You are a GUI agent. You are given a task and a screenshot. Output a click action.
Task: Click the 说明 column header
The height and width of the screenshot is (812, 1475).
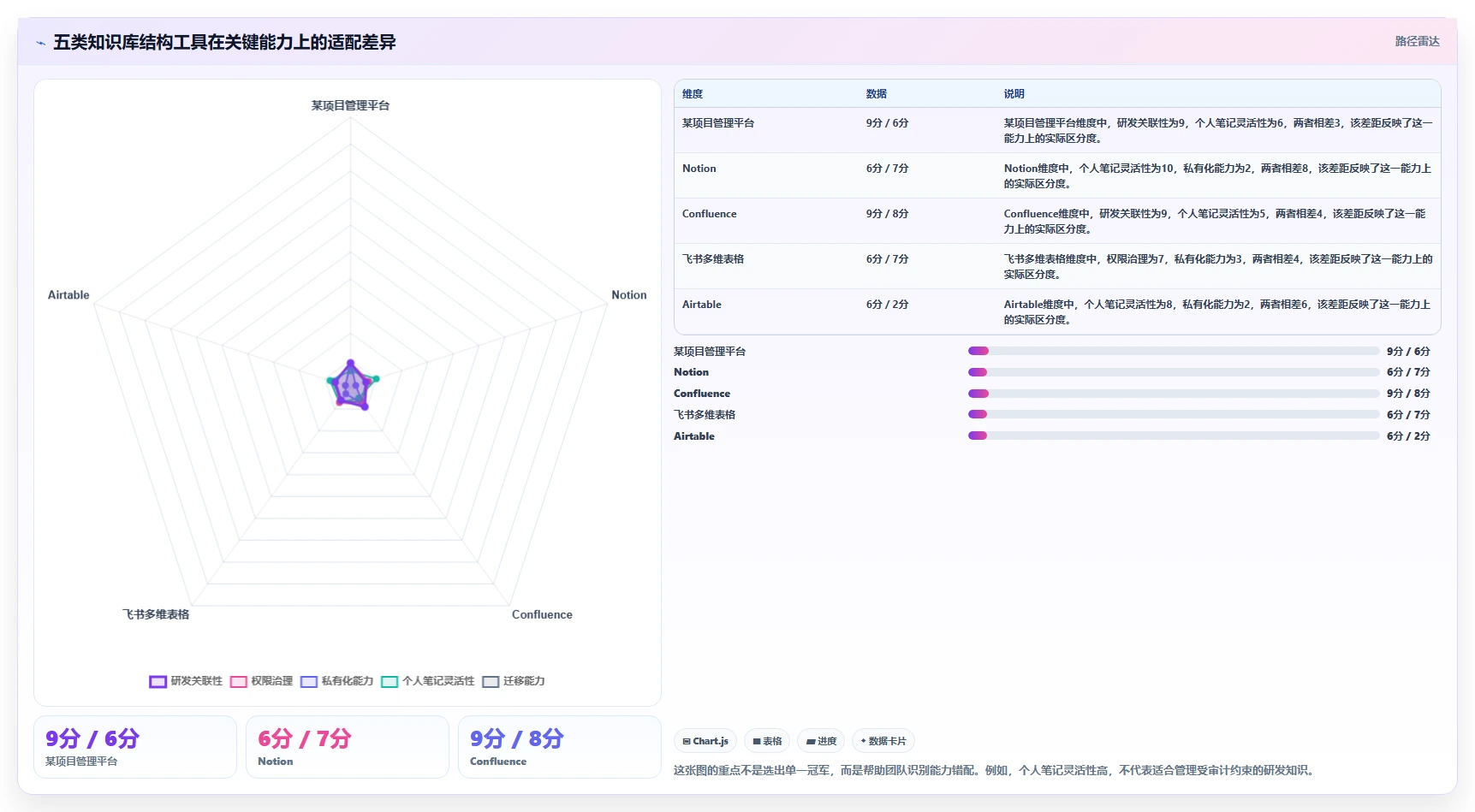point(1014,94)
